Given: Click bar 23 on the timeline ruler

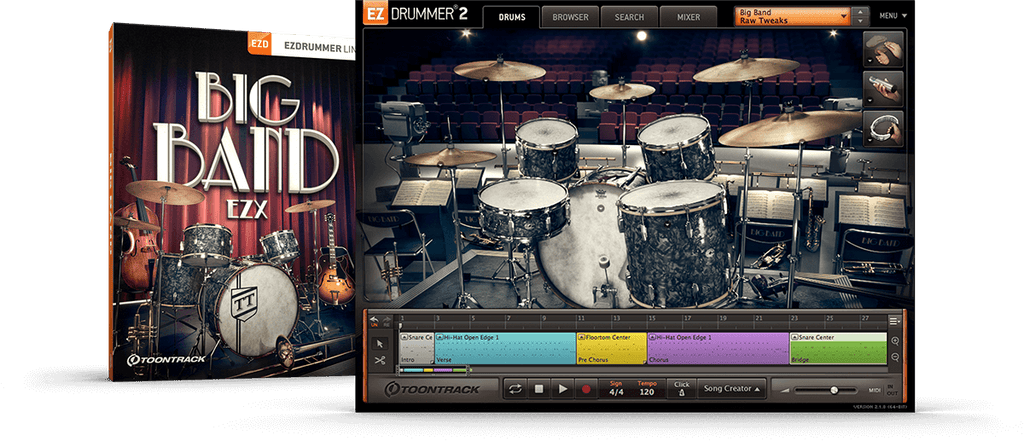Looking at the screenshot, I should coord(793,318).
